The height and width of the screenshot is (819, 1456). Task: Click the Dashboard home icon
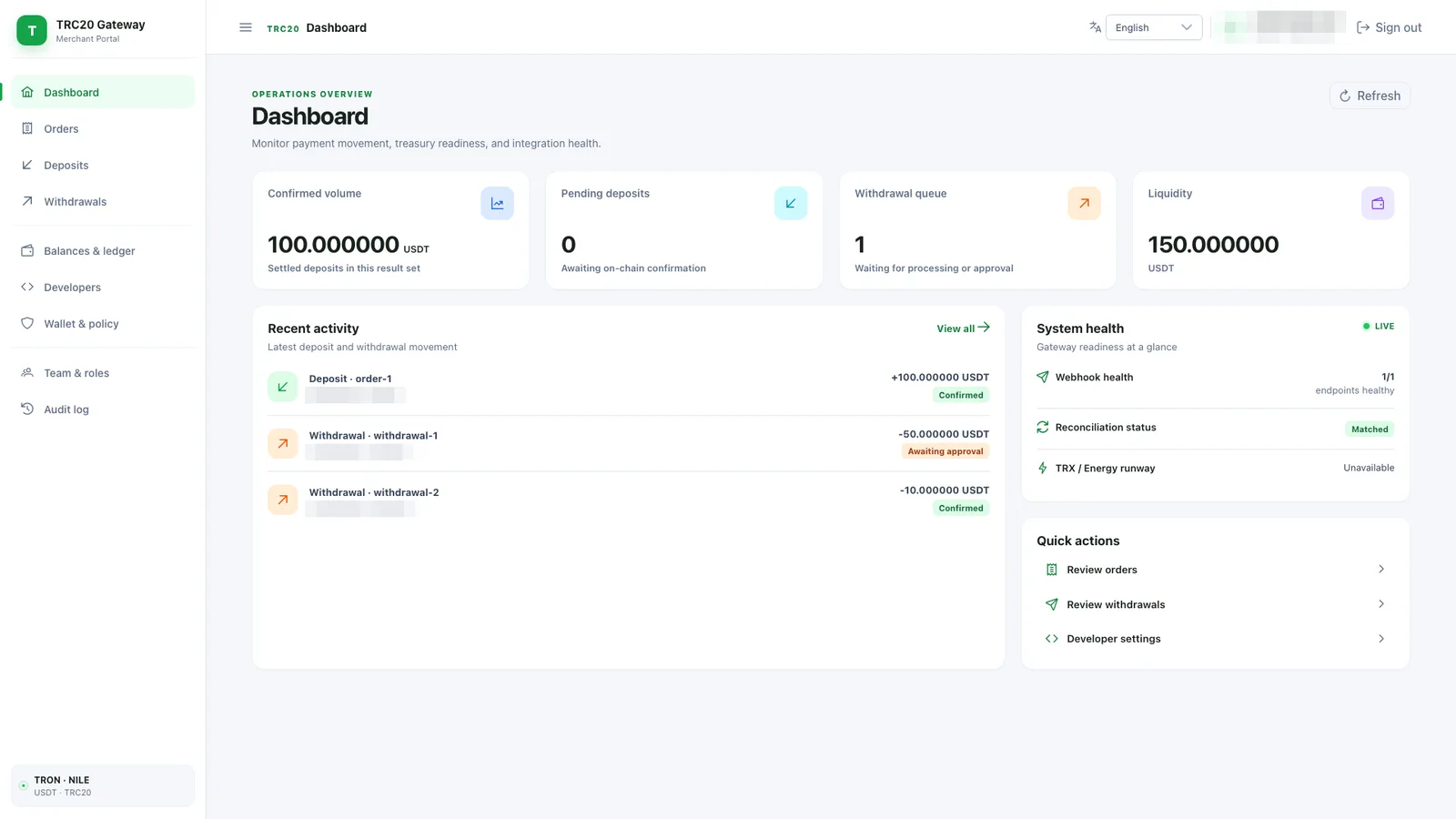pyautogui.click(x=27, y=92)
